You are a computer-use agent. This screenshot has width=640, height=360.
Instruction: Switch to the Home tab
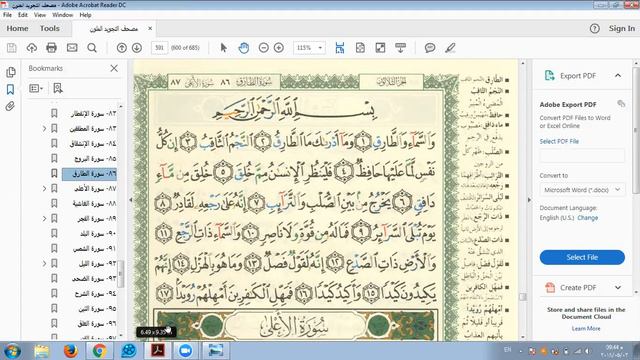click(x=17, y=29)
